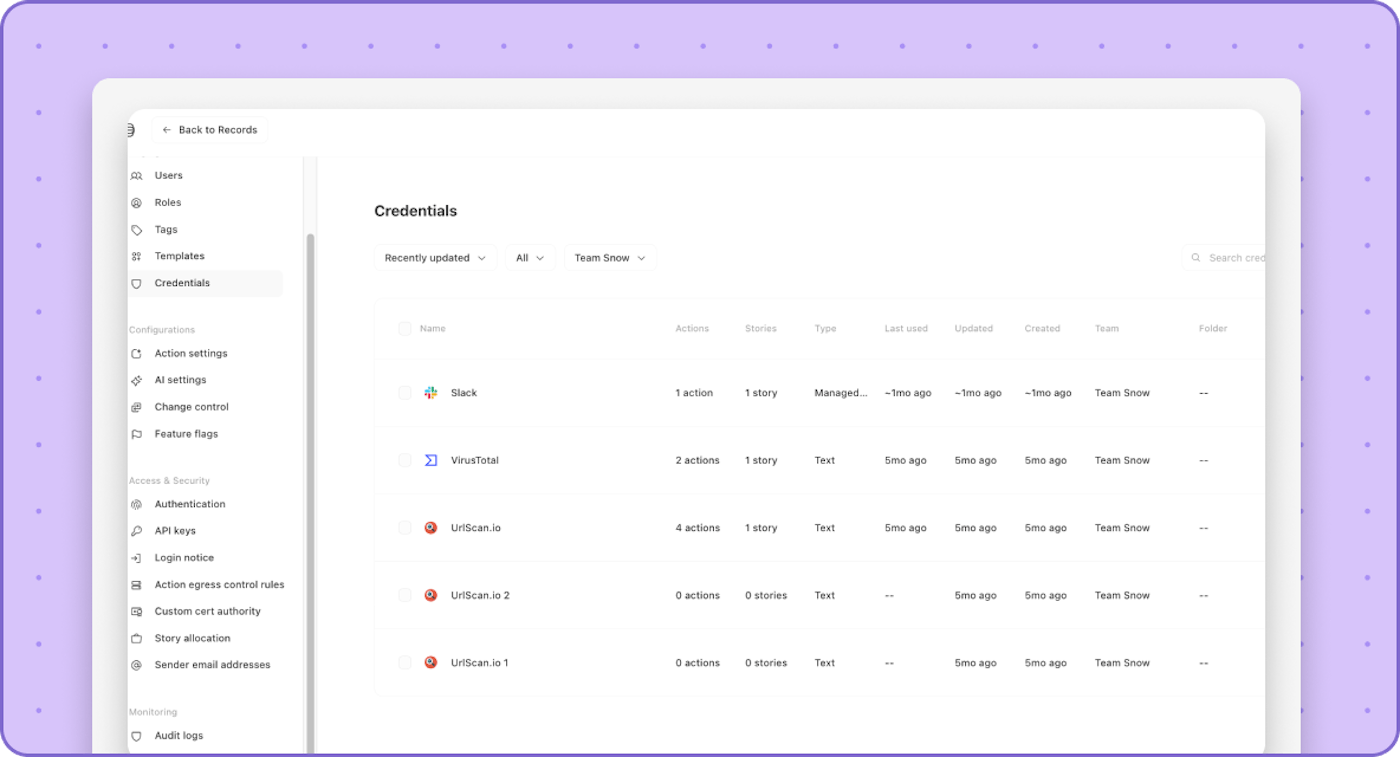Click the icon of the UrlScan.io 2 row

click(431, 596)
